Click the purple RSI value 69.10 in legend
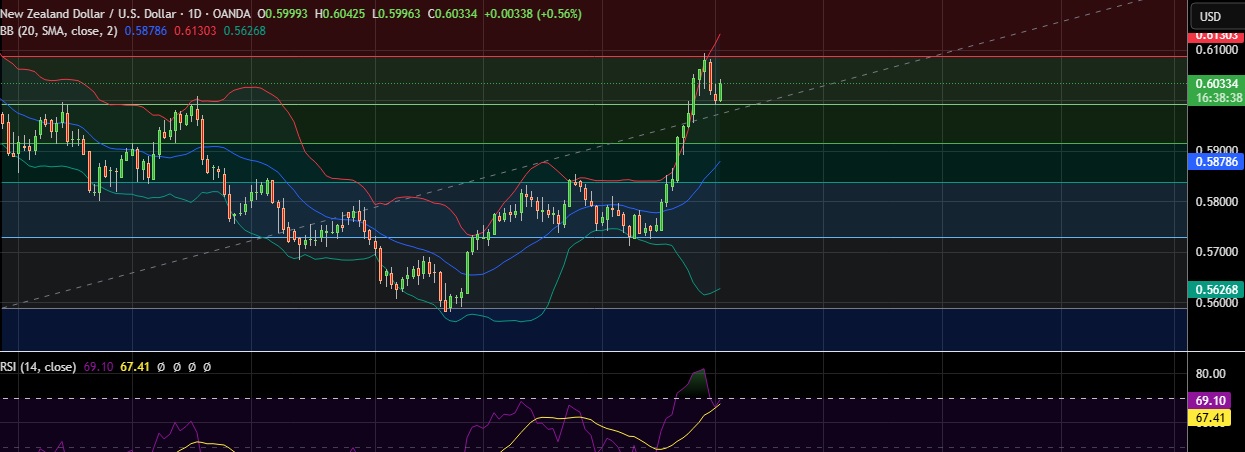This screenshot has height=452, width=1245. 97,367
